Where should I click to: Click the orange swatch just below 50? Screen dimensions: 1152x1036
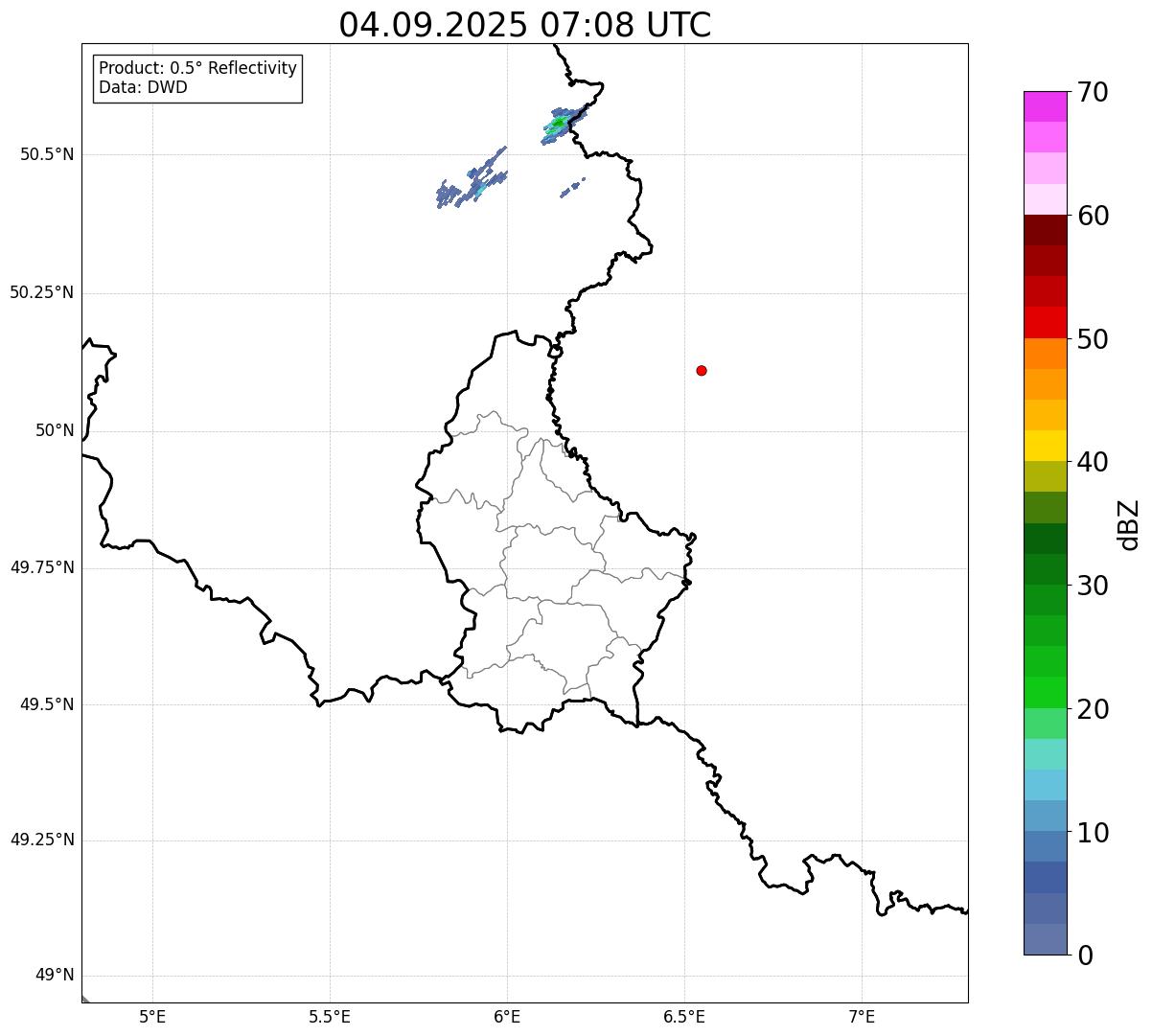tap(1045, 354)
